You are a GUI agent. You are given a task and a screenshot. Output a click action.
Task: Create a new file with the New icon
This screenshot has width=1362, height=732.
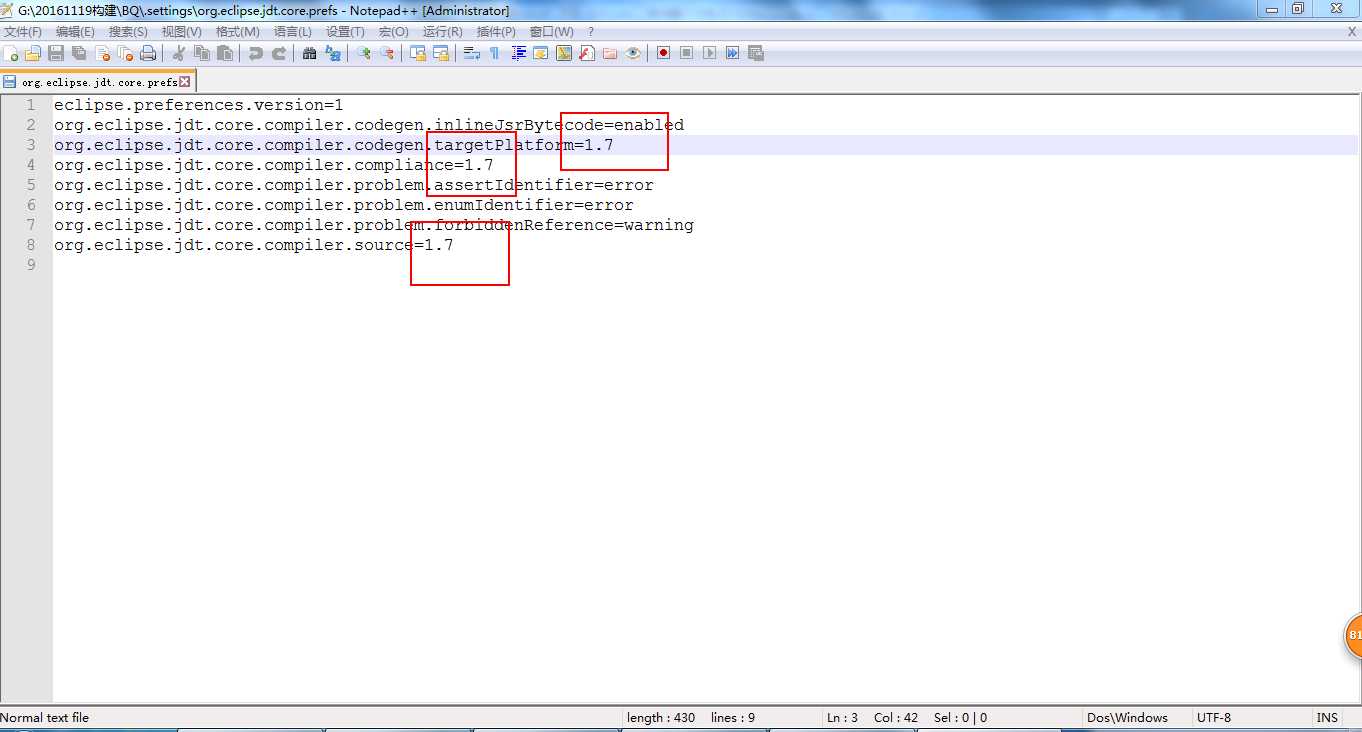(x=11, y=53)
